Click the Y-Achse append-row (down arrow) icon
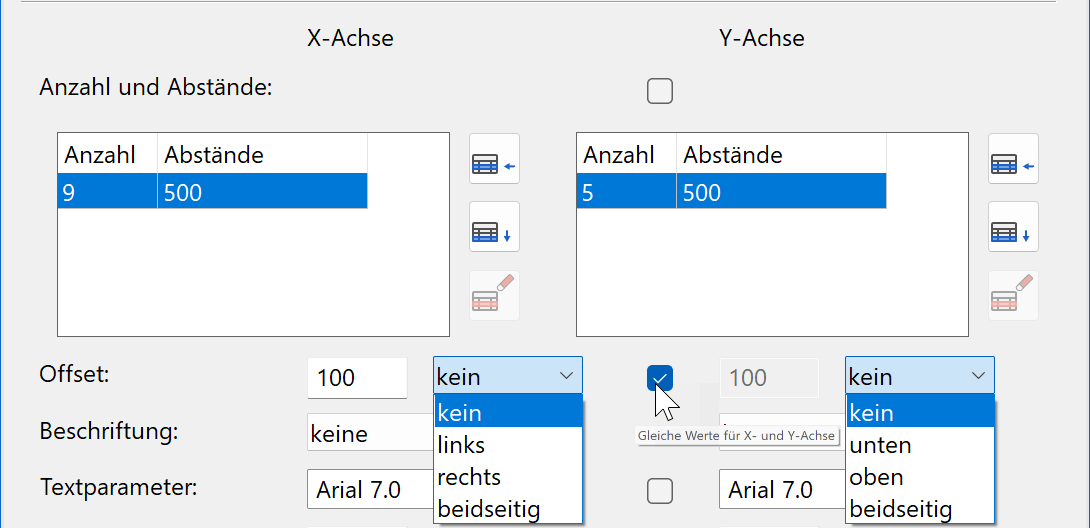Image resolution: width=1090 pixels, height=528 pixels. point(1013,228)
